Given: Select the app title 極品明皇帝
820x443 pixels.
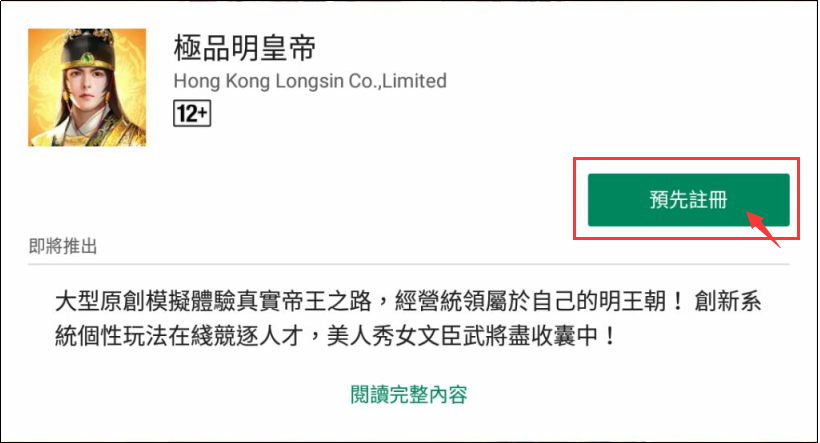Looking at the screenshot, I should (x=245, y=48).
